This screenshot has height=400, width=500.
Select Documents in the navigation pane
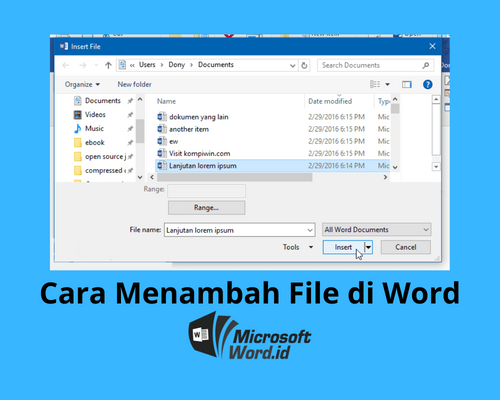point(103,101)
